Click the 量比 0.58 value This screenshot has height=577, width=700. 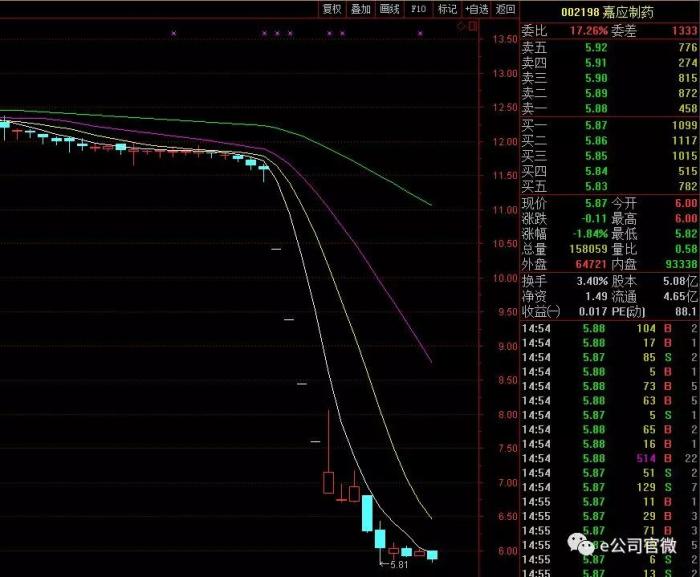coord(686,249)
